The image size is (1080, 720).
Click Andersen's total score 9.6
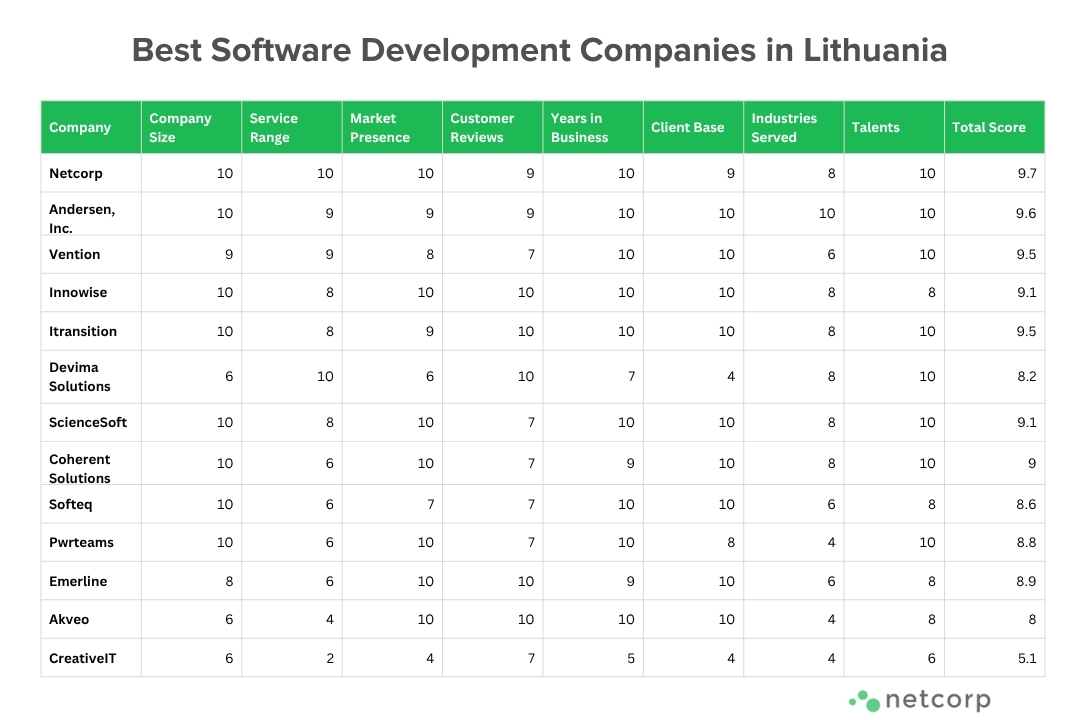(x=1026, y=213)
